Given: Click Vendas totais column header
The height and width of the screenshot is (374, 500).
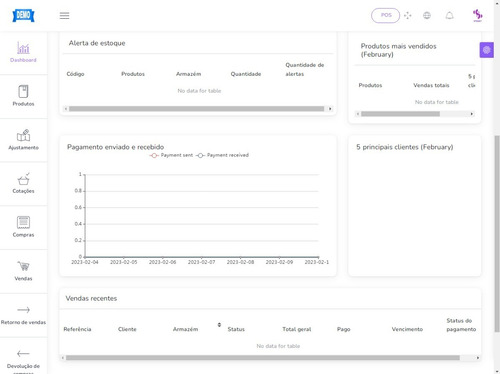Looking at the screenshot, I should (431, 85).
